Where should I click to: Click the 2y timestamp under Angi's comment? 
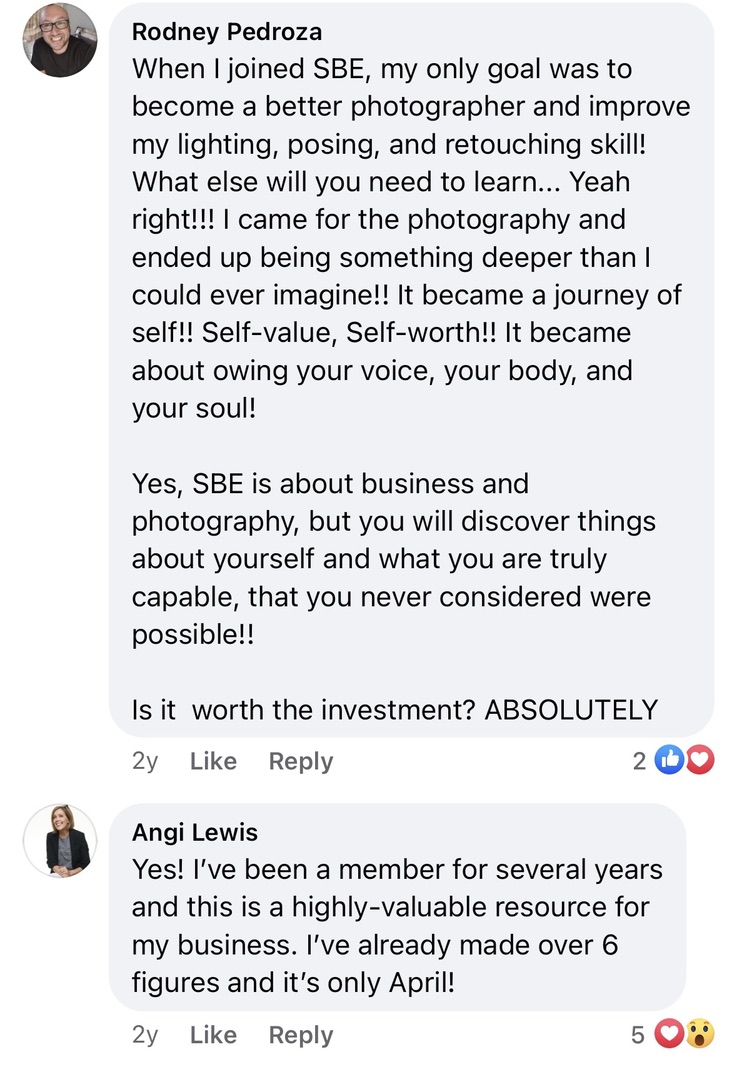coord(145,1035)
